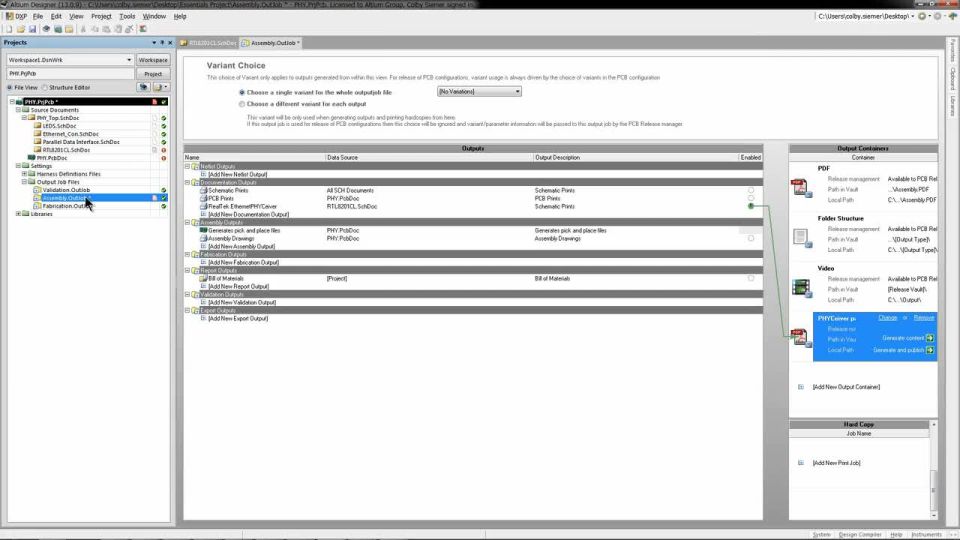This screenshot has height=540, width=960.
Task: Click the Copy toolbar icon
Action: [x=94, y=29]
